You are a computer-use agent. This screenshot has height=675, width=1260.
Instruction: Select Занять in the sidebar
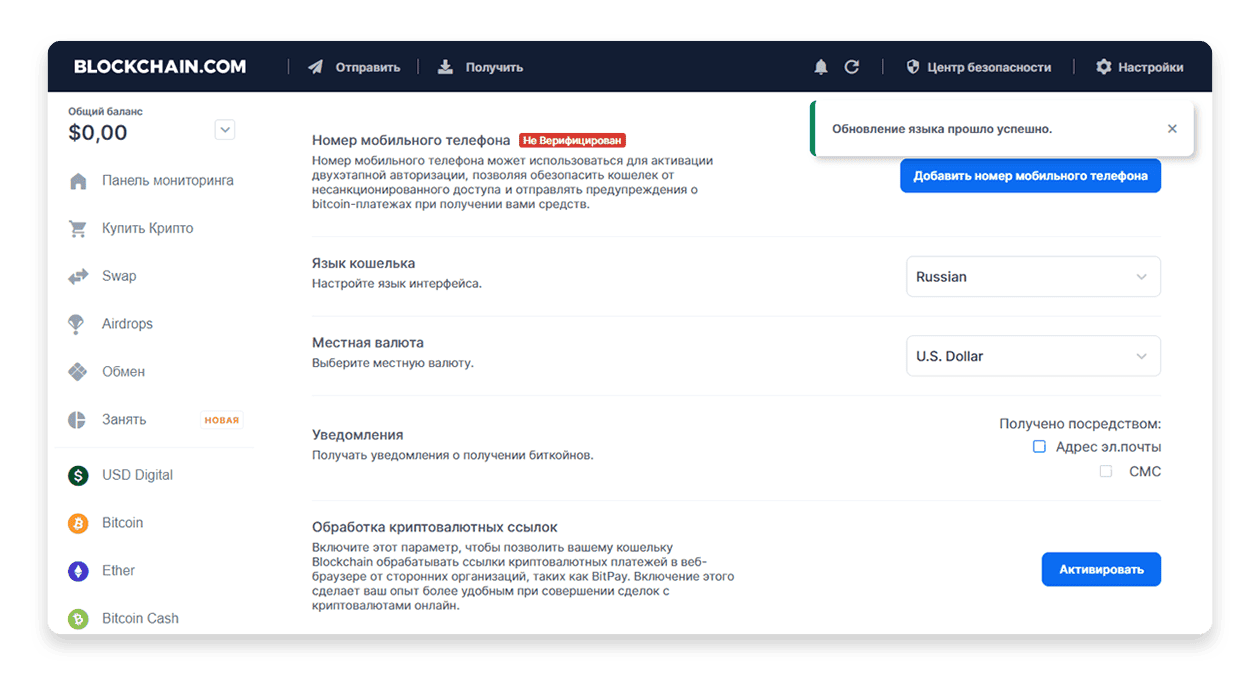124,420
